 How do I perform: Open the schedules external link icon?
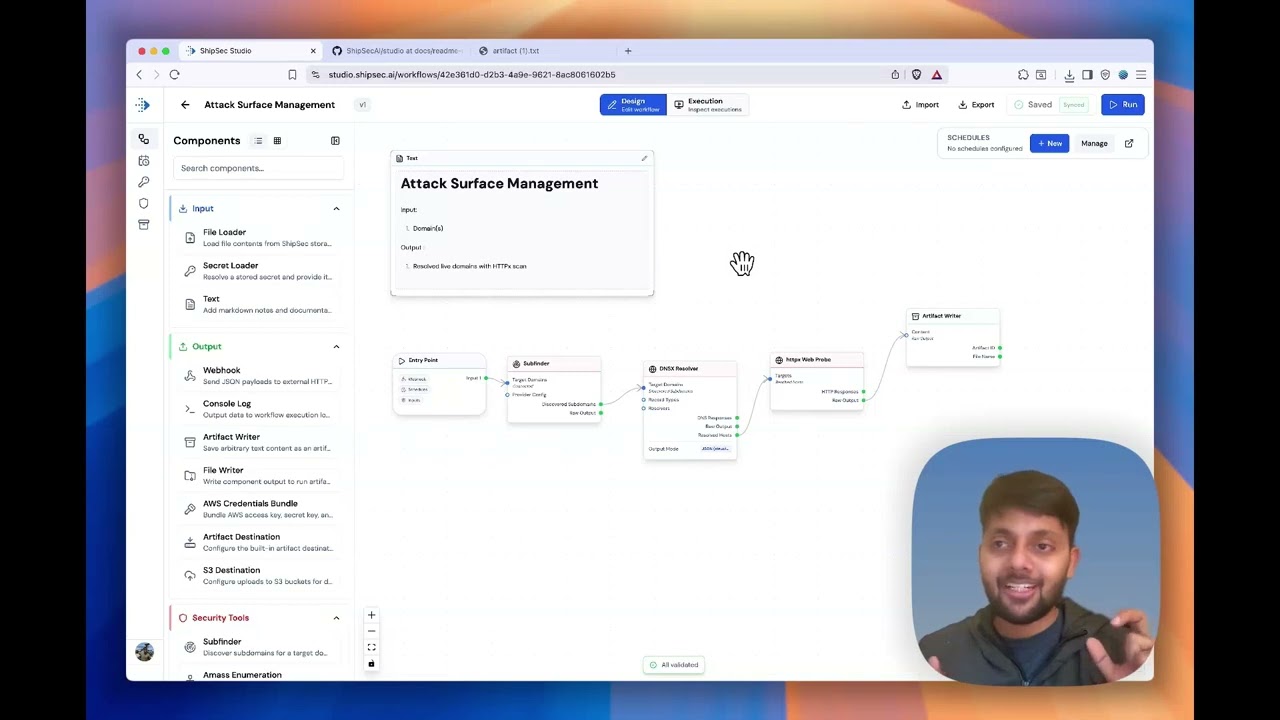tap(1128, 143)
